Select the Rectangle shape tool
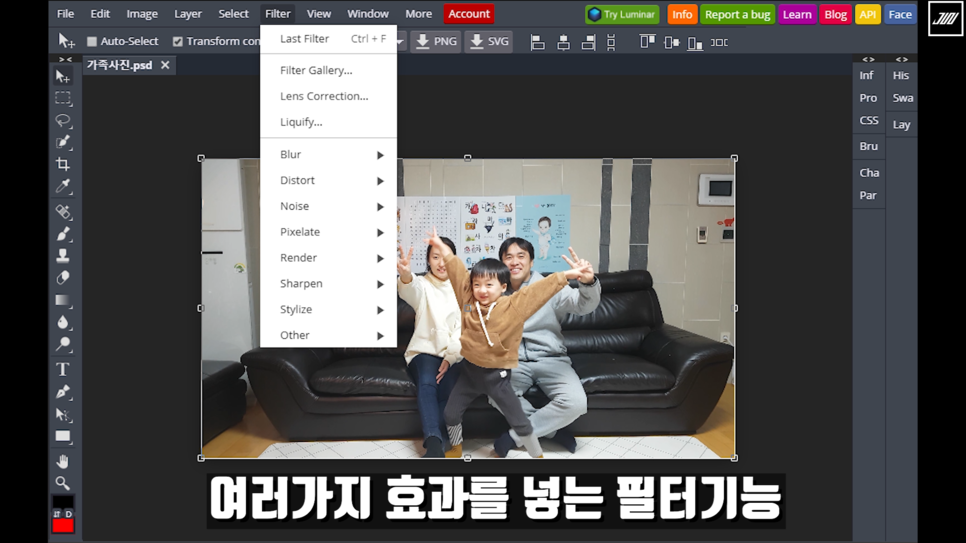 (63, 436)
